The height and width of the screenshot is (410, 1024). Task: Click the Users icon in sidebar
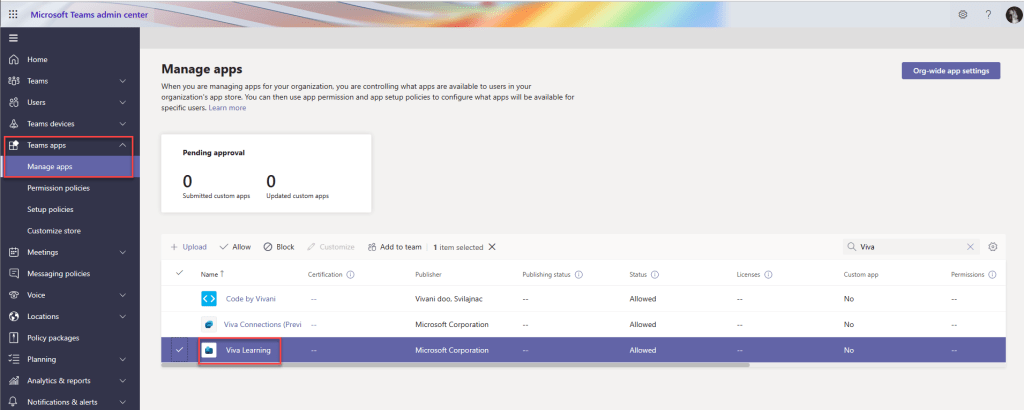point(14,102)
